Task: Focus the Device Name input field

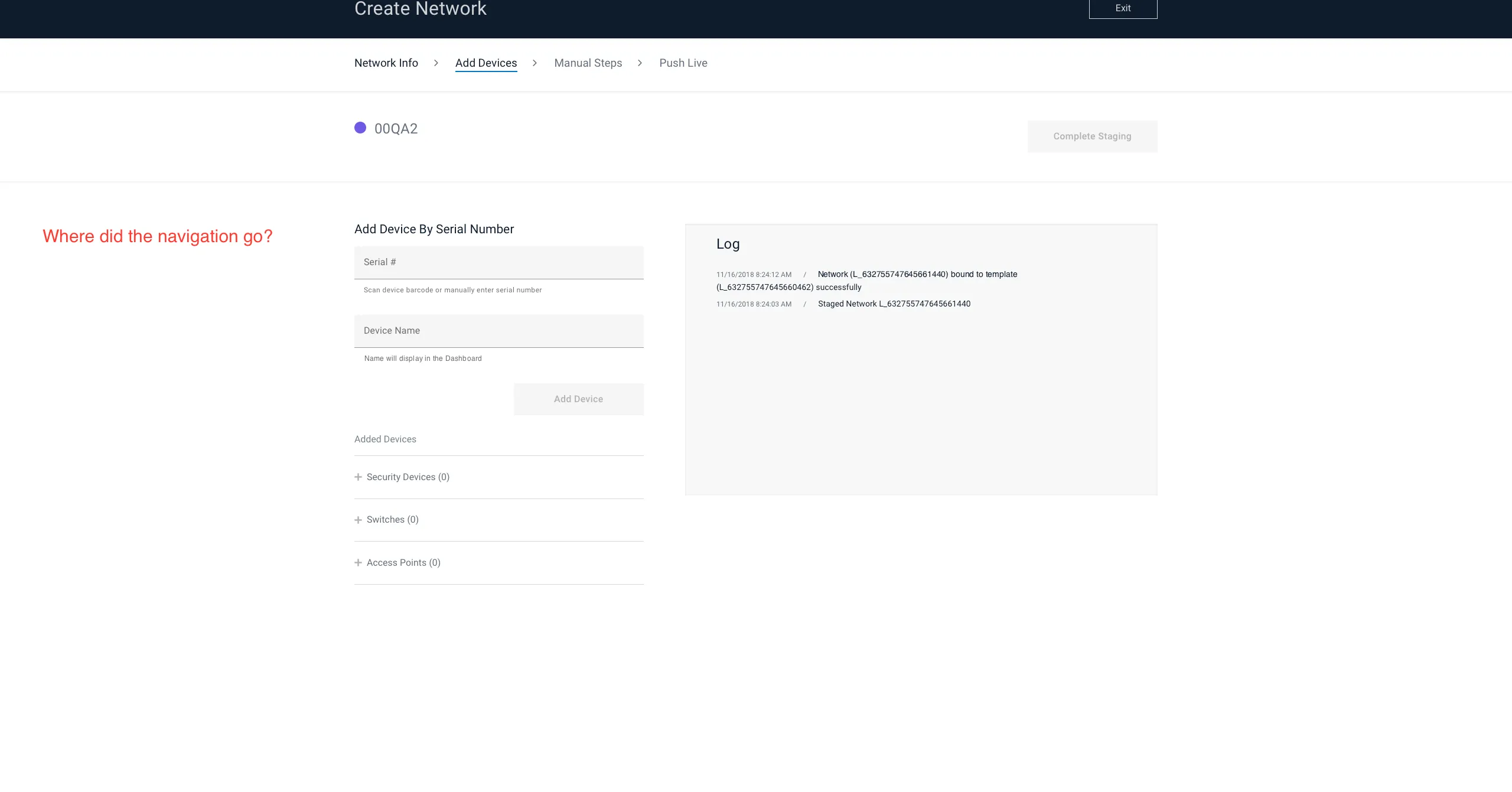Action: point(499,331)
